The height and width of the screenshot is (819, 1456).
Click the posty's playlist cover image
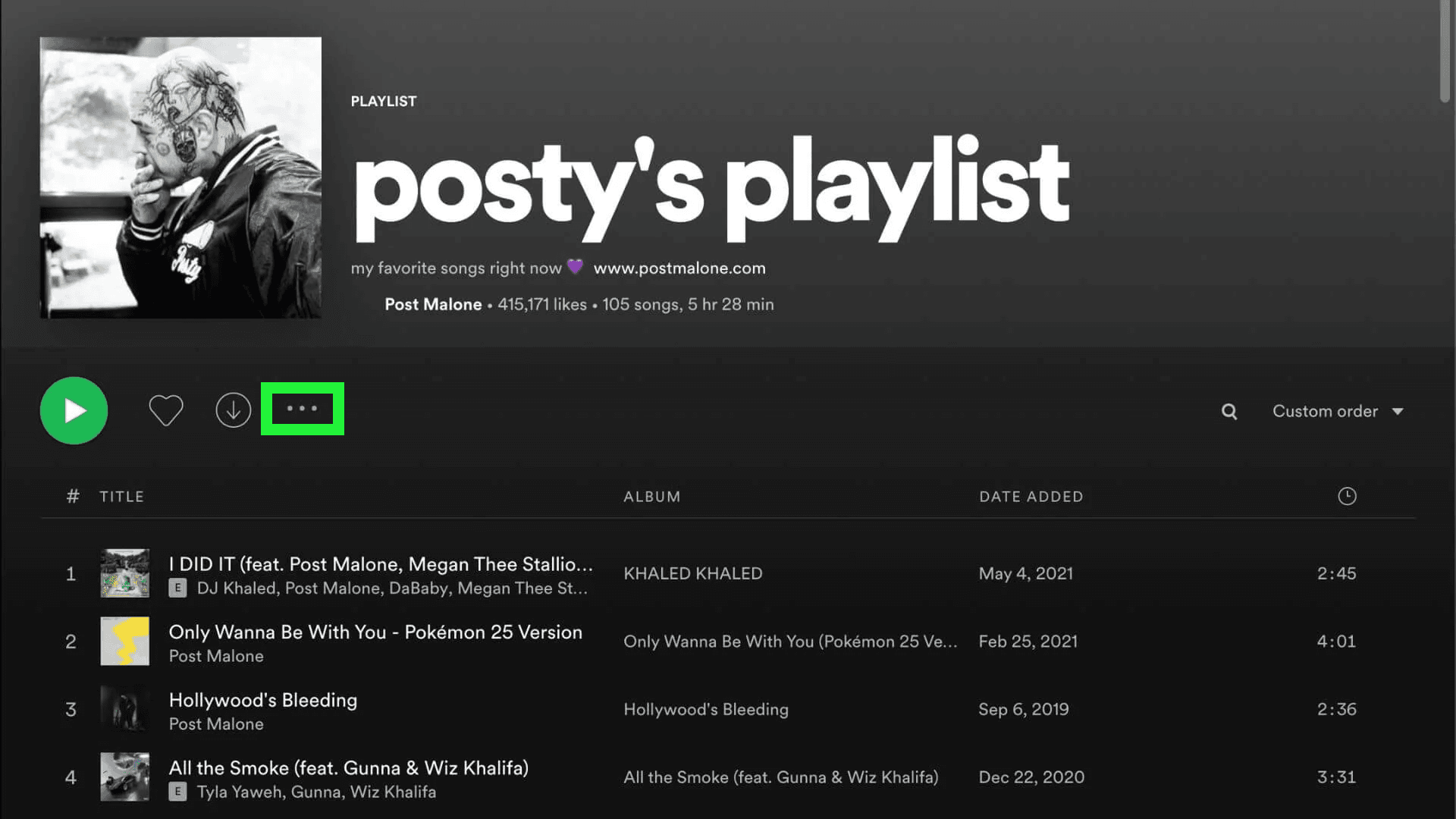click(x=180, y=177)
